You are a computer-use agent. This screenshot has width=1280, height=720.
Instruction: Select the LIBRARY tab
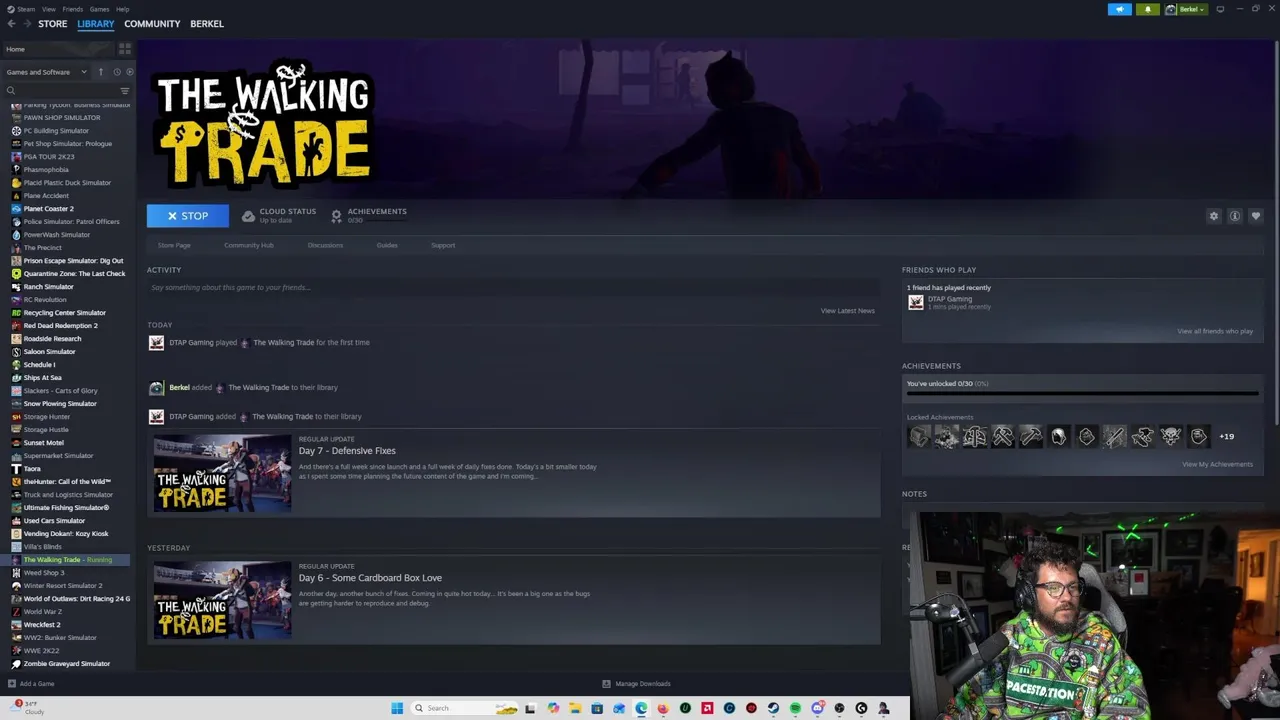pos(96,24)
